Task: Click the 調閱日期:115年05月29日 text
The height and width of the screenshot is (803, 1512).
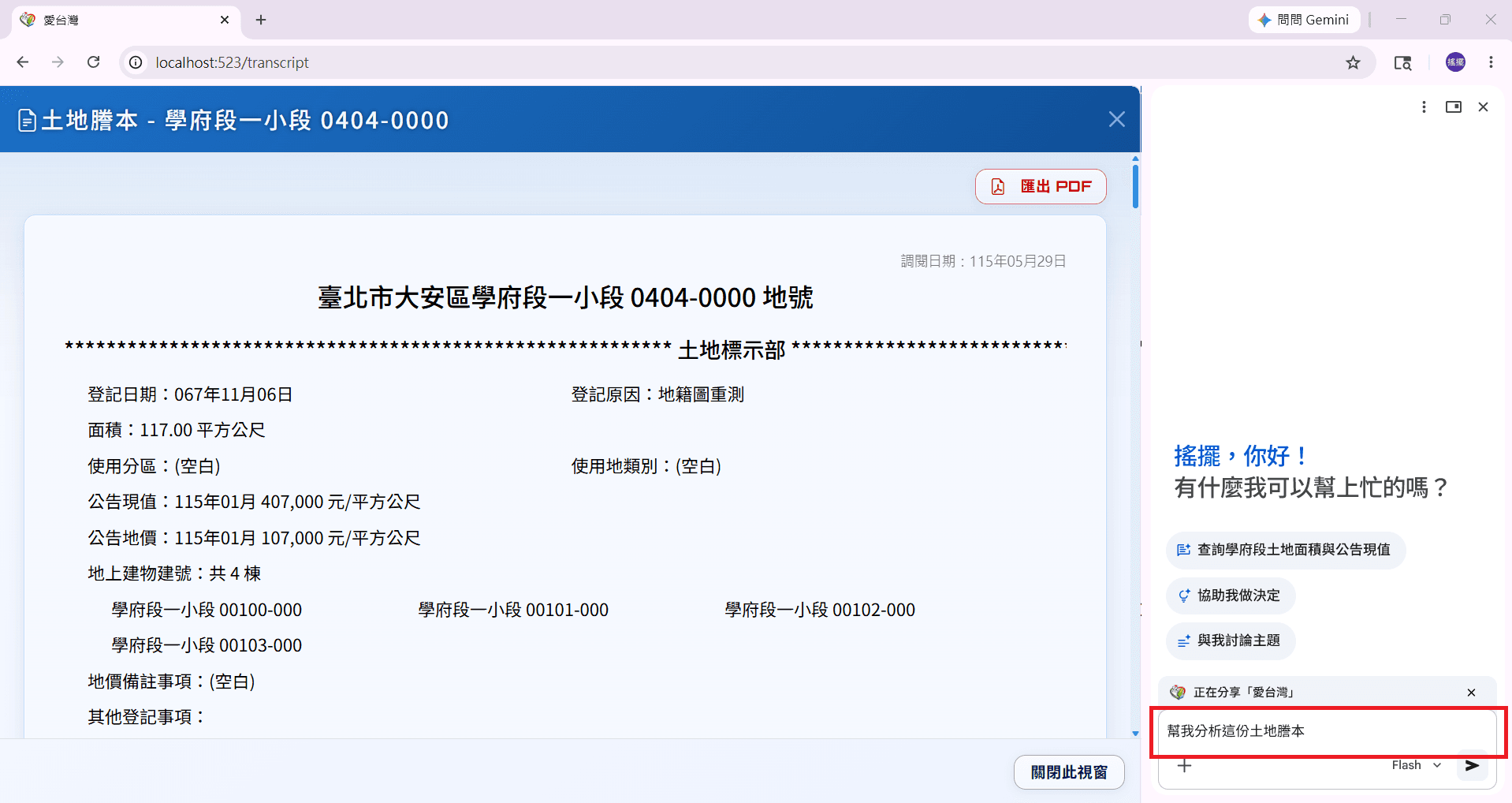Action: (984, 261)
